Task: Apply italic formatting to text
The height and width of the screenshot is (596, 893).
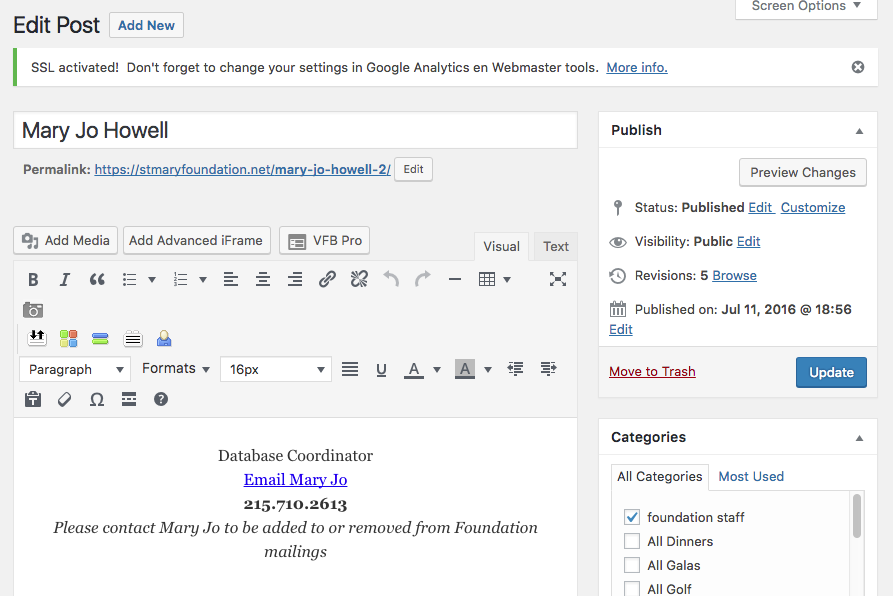Action: [x=65, y=280]
